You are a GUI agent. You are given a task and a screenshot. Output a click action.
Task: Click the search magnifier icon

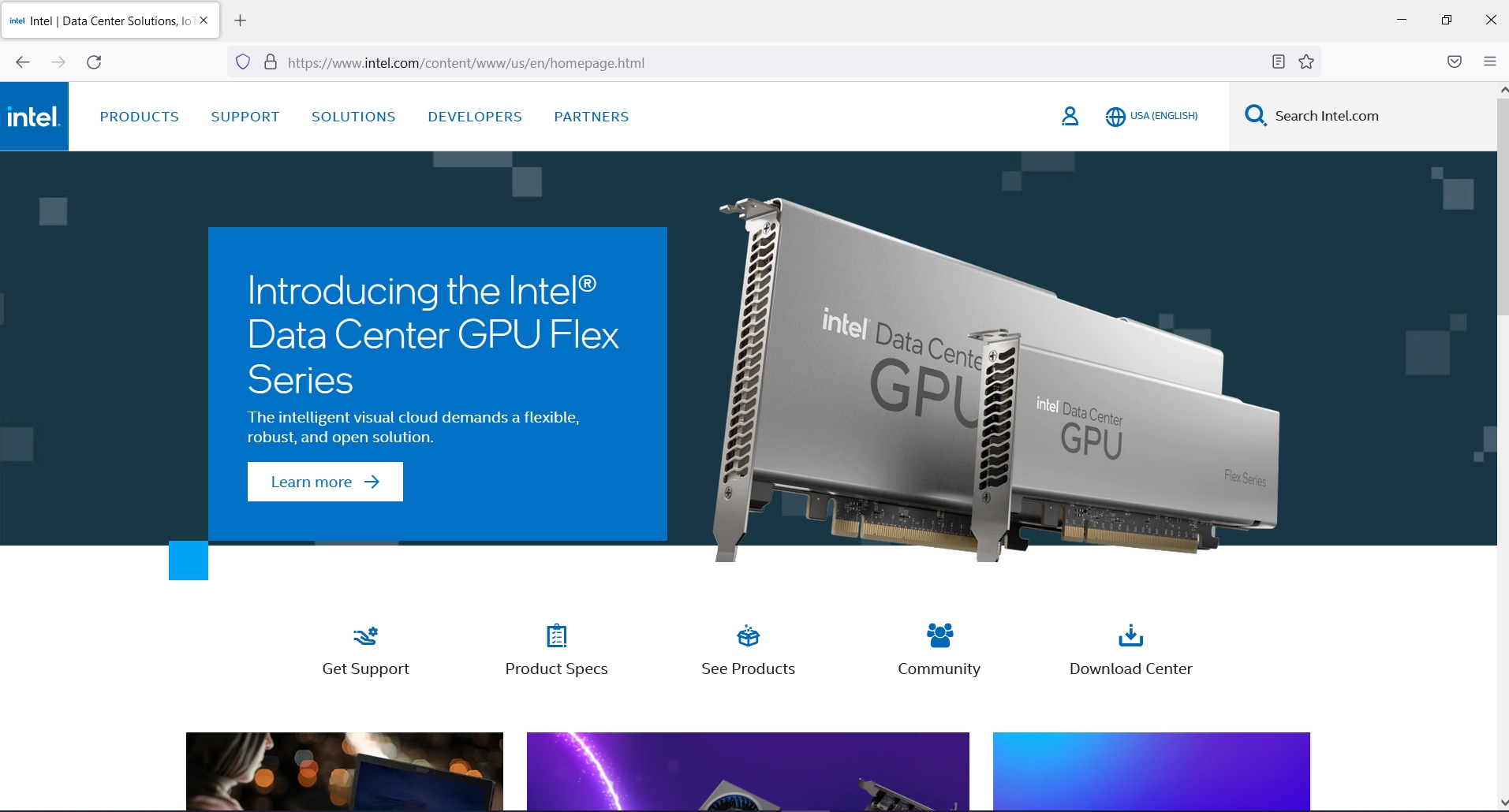coord(1255,115)
